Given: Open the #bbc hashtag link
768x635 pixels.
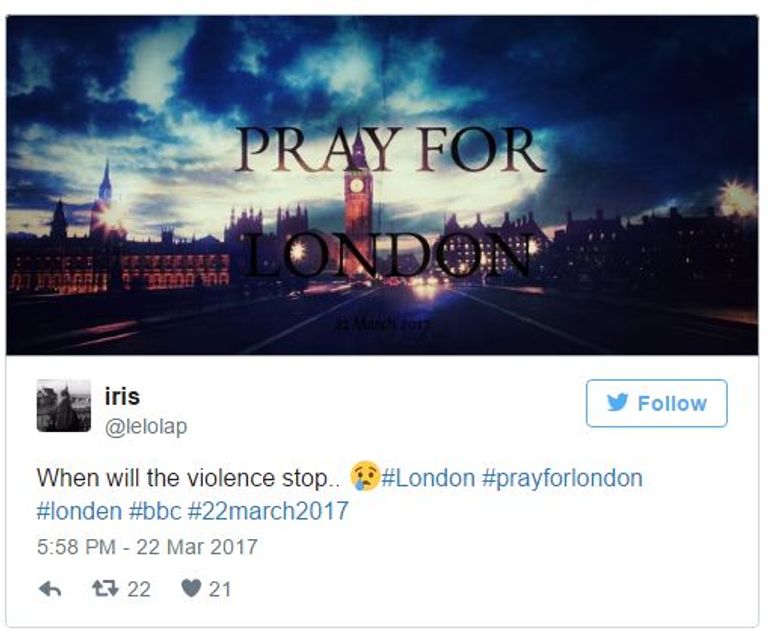Looking at the screenshot, I should pyautogui.click(x=155, y=511).
